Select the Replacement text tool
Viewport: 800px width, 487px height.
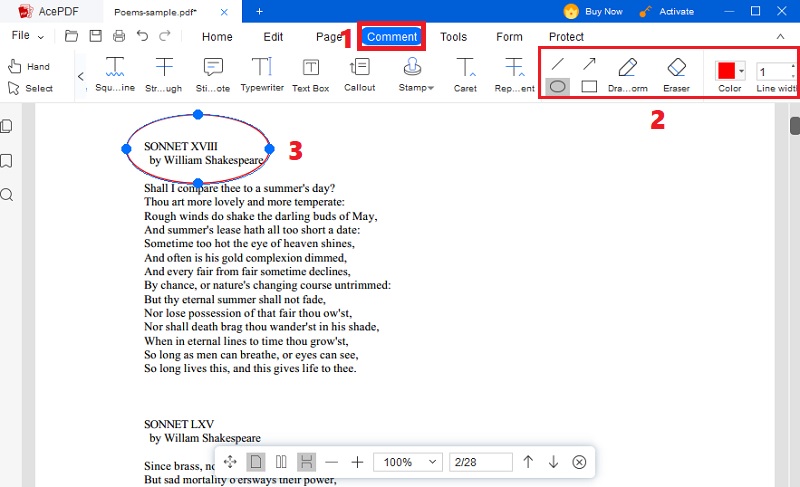click(514, 74)
